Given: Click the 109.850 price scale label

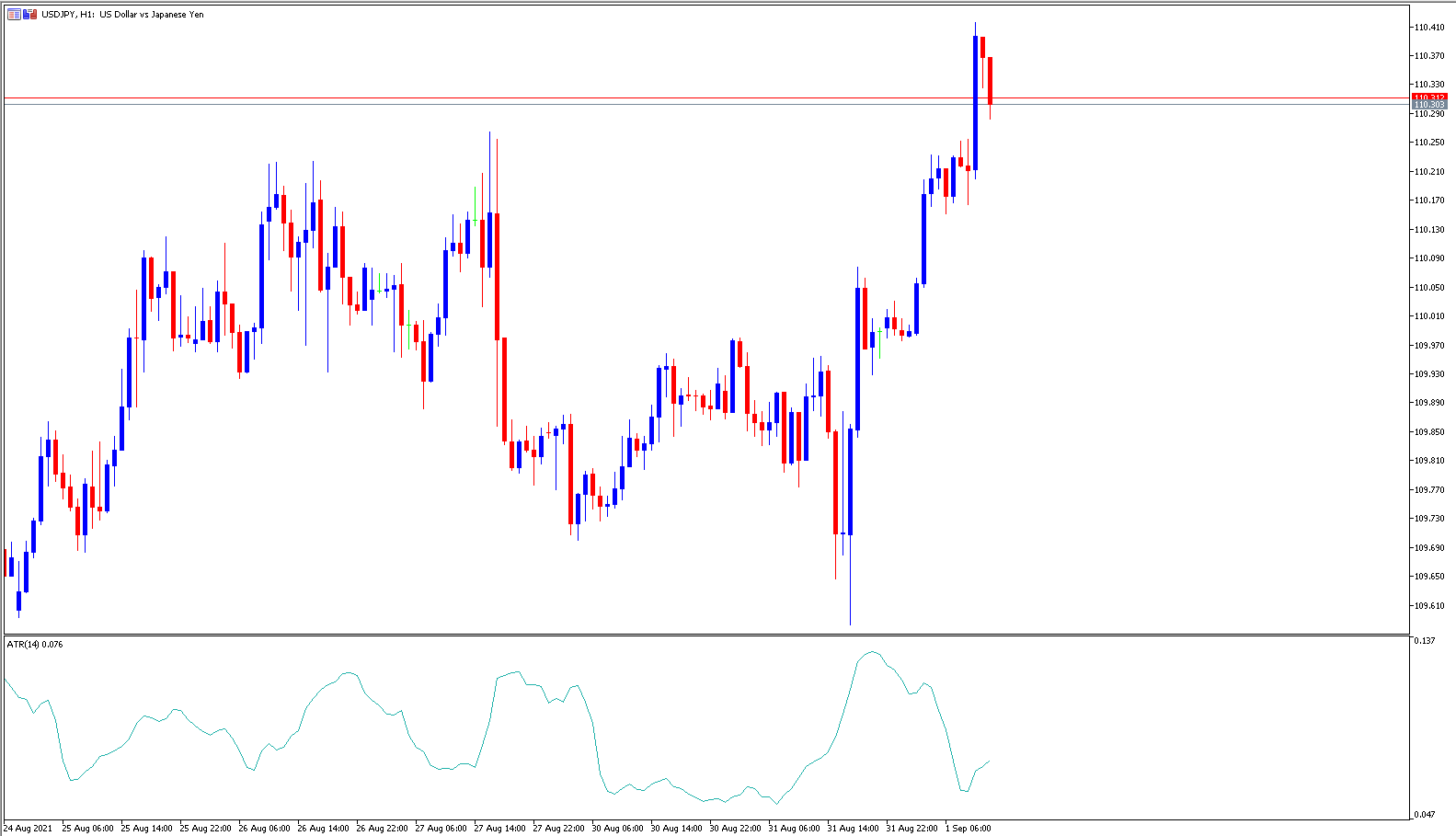Looking at the screenshot, I should (x=1428, y=432).
